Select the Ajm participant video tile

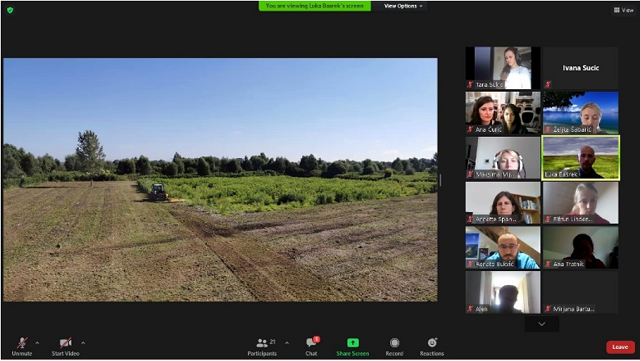pos(503,292)
